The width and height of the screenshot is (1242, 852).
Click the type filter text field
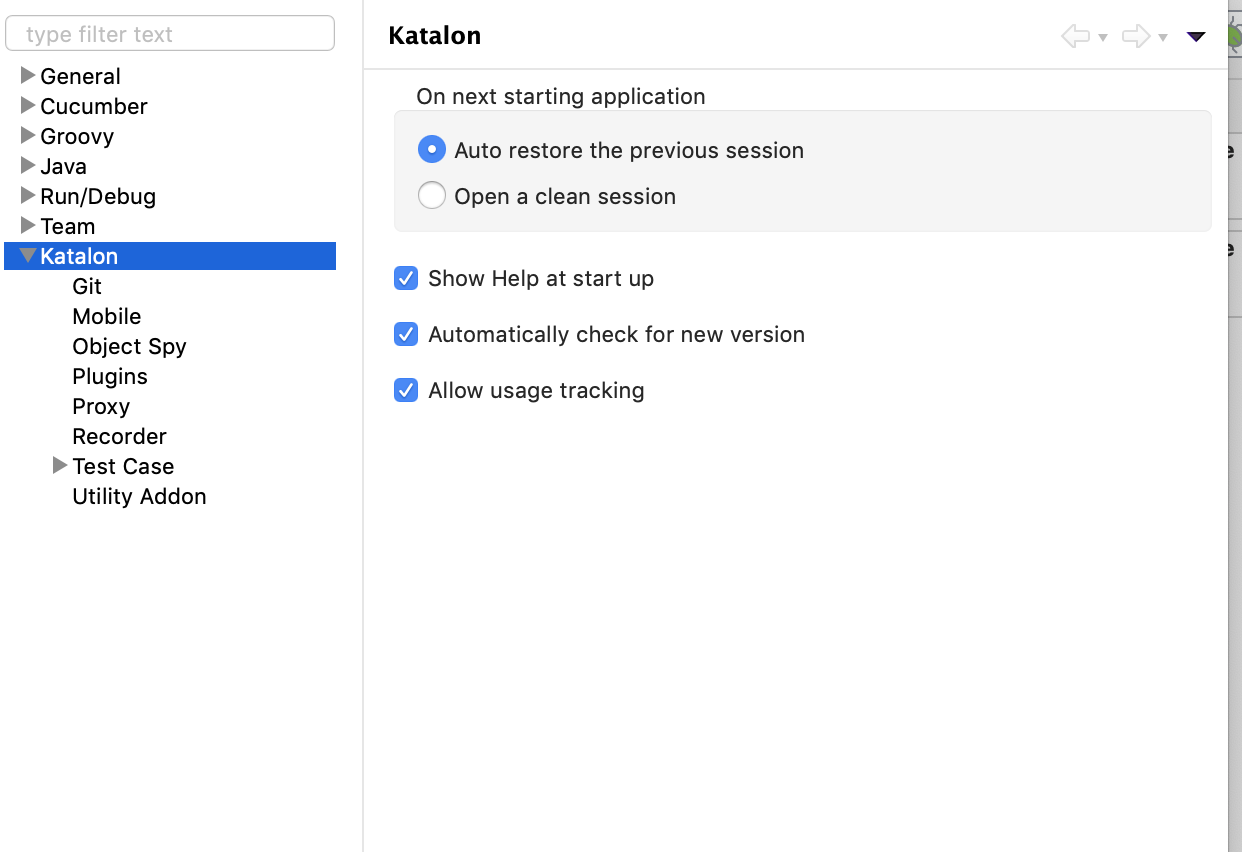170,34
